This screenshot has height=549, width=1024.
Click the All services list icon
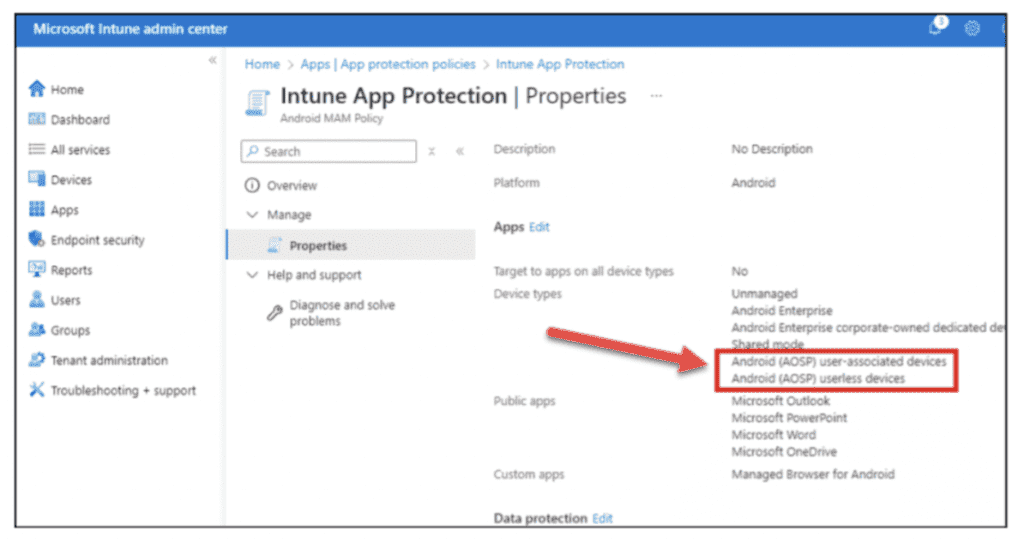(x=37, y=149)
